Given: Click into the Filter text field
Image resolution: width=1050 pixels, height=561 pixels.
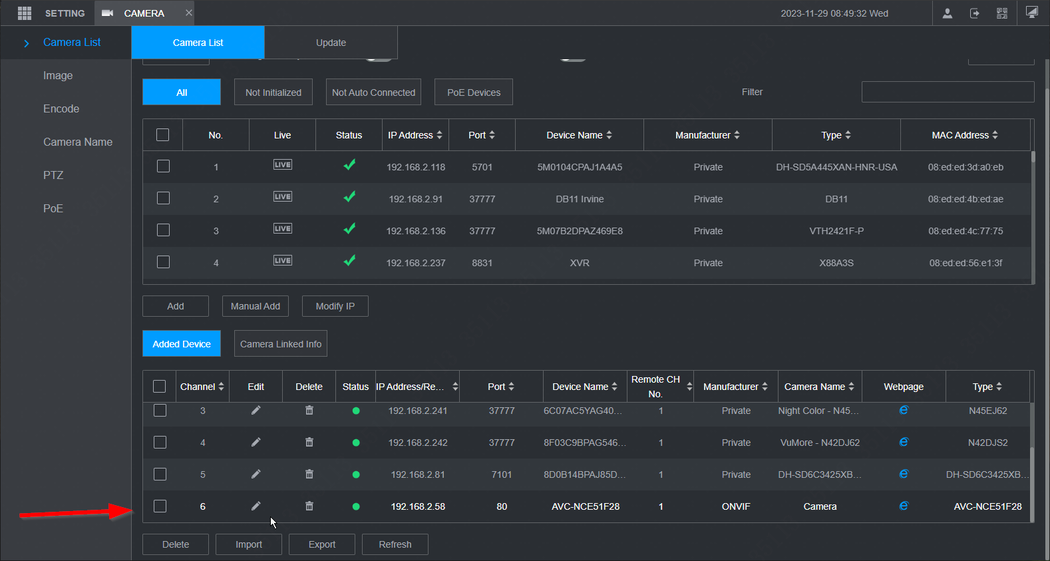Looking at the screenshot, I should click(x=947, y=92).
